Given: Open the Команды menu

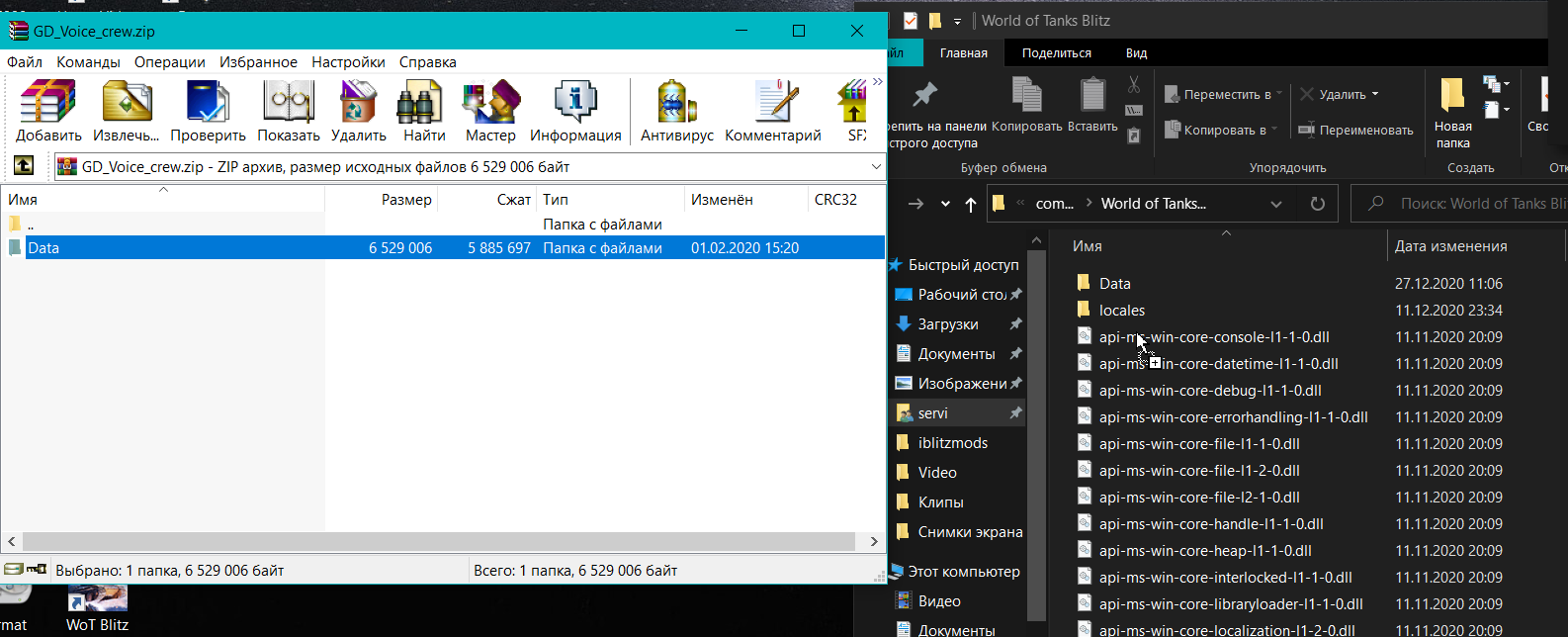Looking at the screenshot, I should point(88,61).
